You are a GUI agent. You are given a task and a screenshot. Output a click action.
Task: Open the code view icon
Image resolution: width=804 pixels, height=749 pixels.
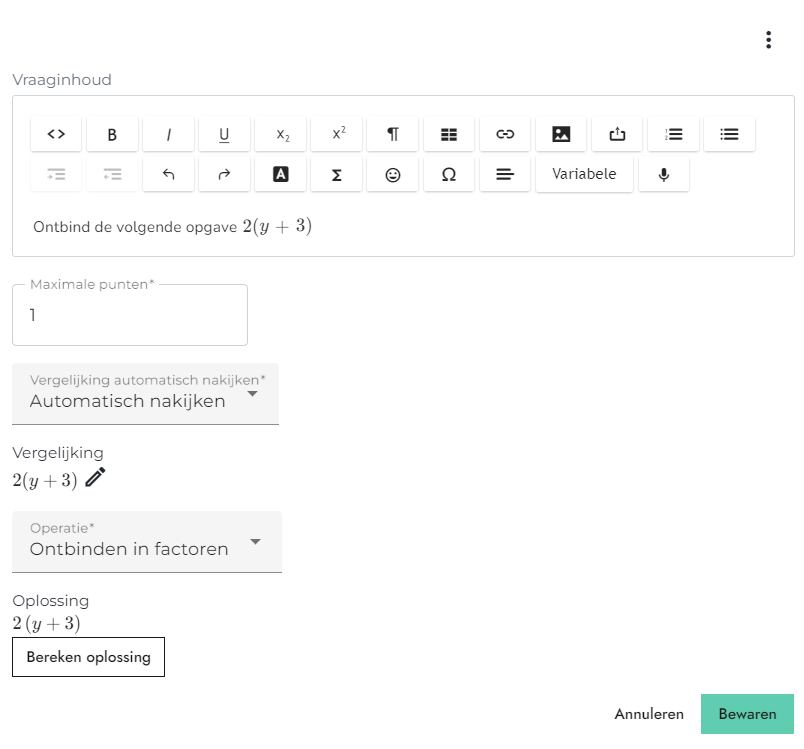click(56, 134)
